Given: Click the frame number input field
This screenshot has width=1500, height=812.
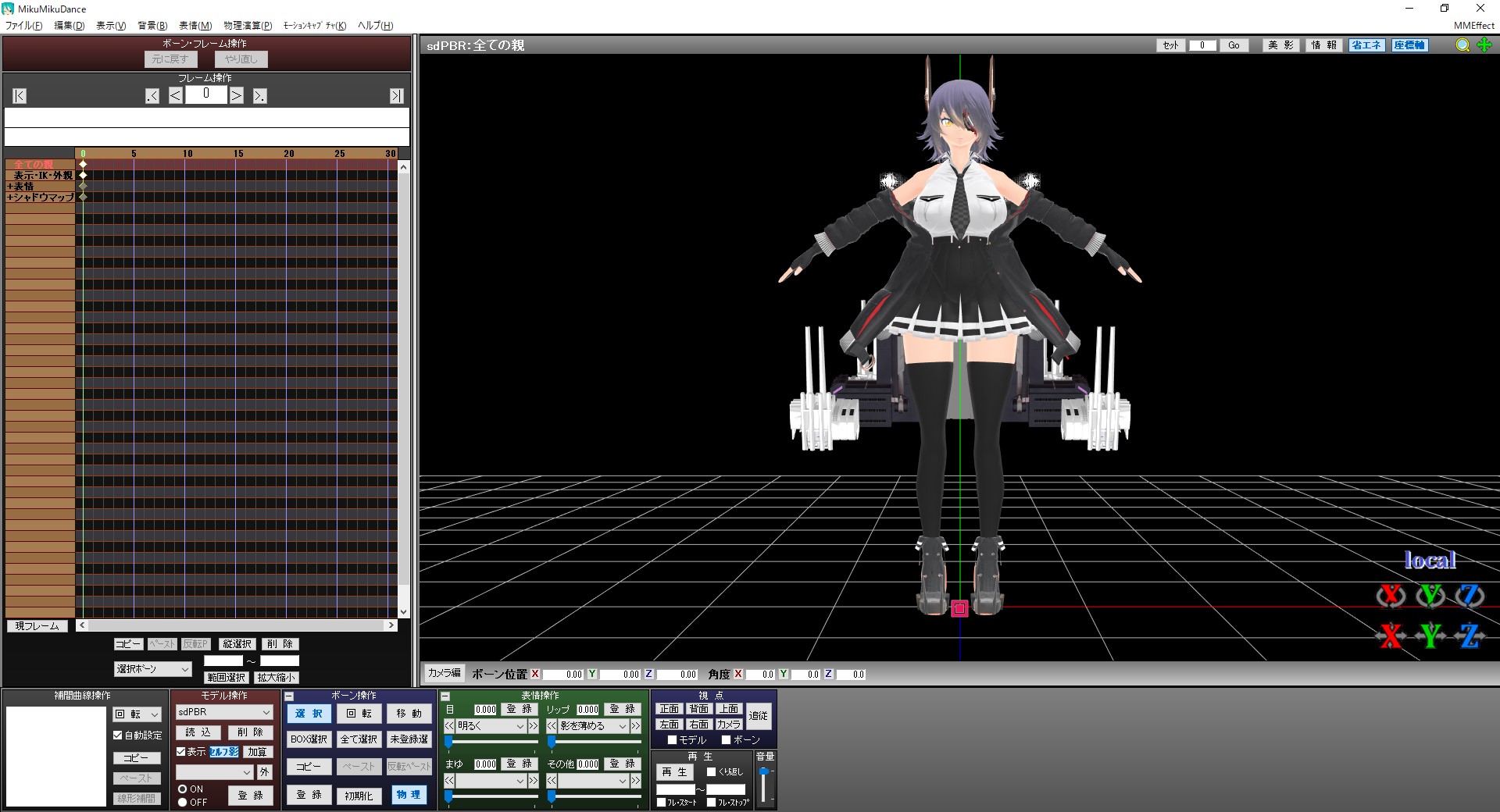Looking at the screenshot, I should coord(206,94).
